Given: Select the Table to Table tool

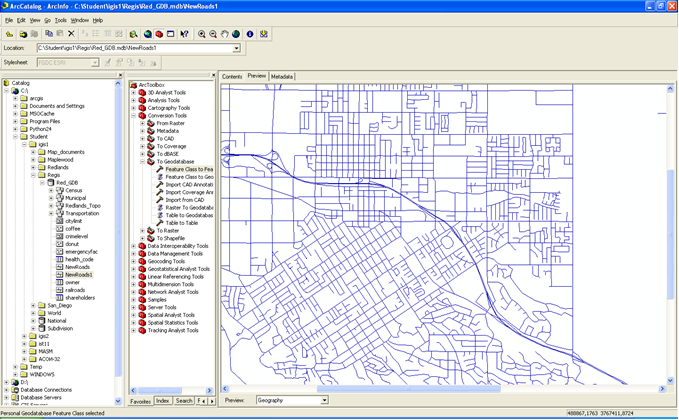Looking at the screenshot, I should (x=181, y=223).
